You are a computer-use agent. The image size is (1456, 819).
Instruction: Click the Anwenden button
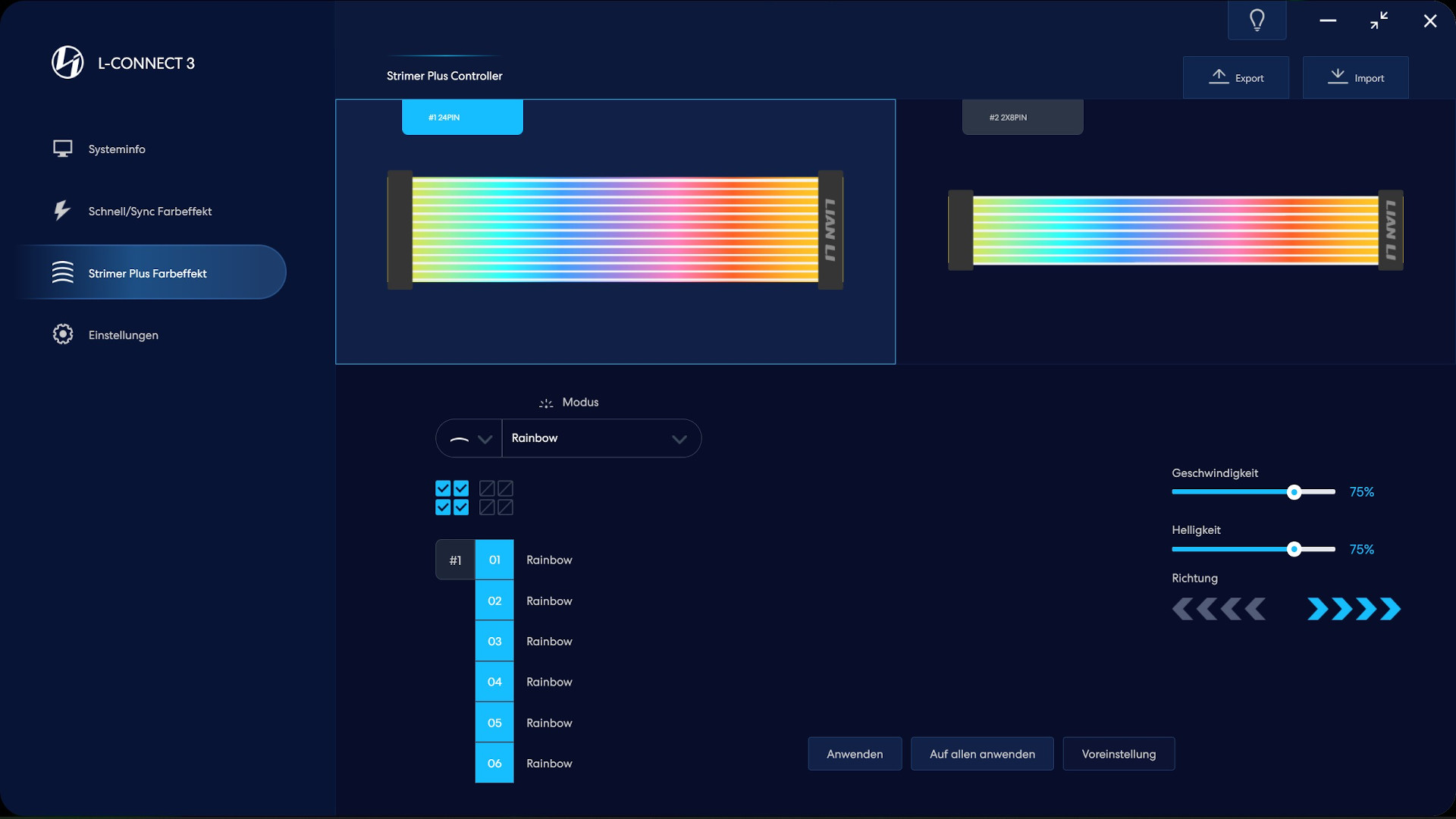pos(855,754)
